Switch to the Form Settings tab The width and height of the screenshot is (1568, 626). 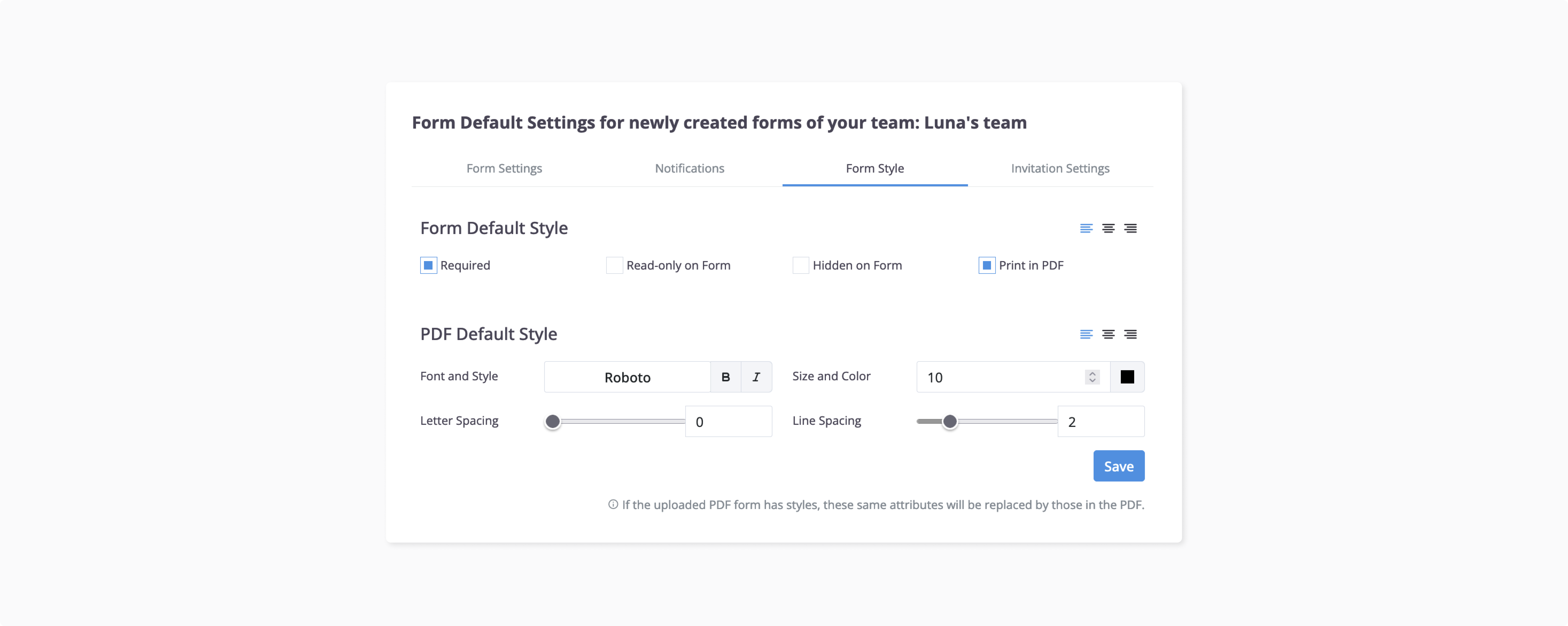click(x=504, y=168)
